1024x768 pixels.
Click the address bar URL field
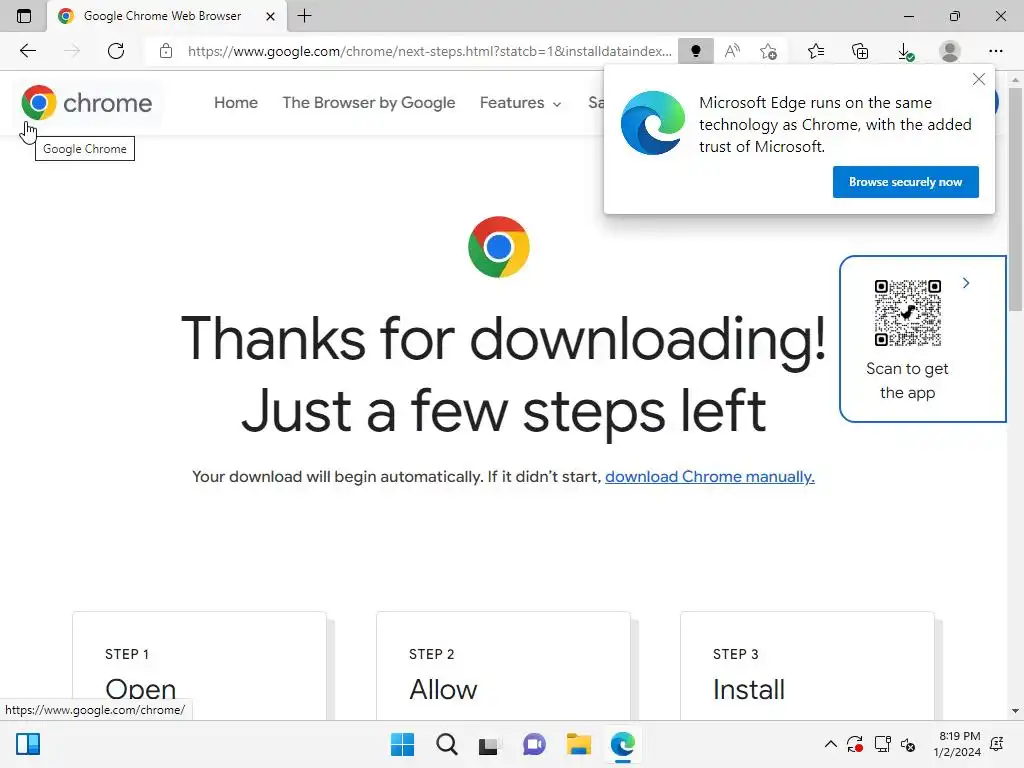[429, 51]
